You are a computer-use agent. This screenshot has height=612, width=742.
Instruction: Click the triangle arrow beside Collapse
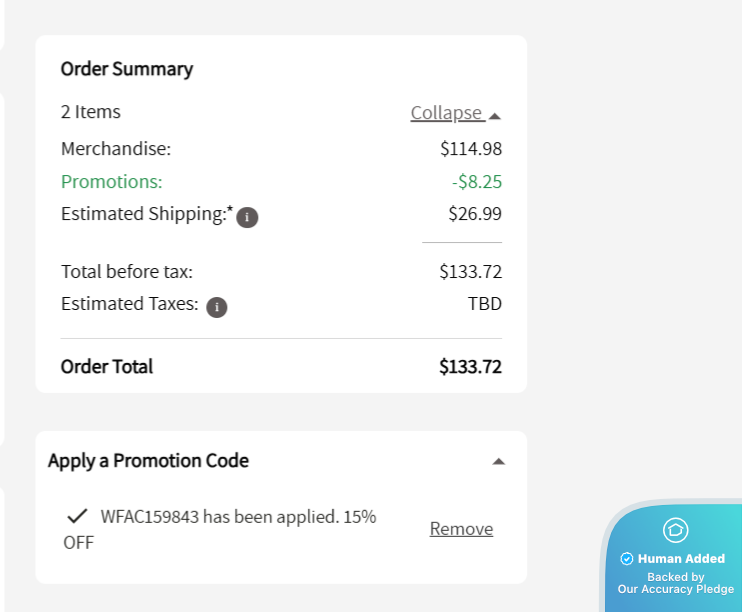(495, 116)
